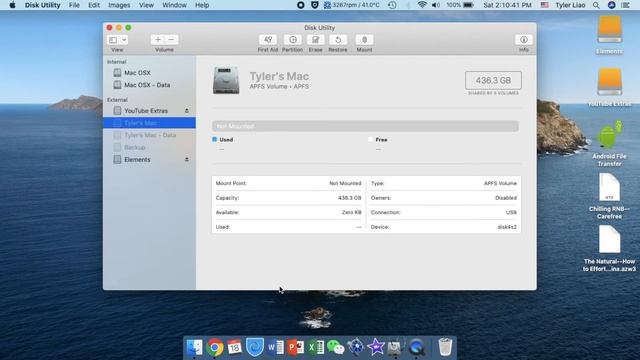Click Tyler Liao user name in menu bar
This screenshot has height=360, width=640.
click(x=570, y=5)
